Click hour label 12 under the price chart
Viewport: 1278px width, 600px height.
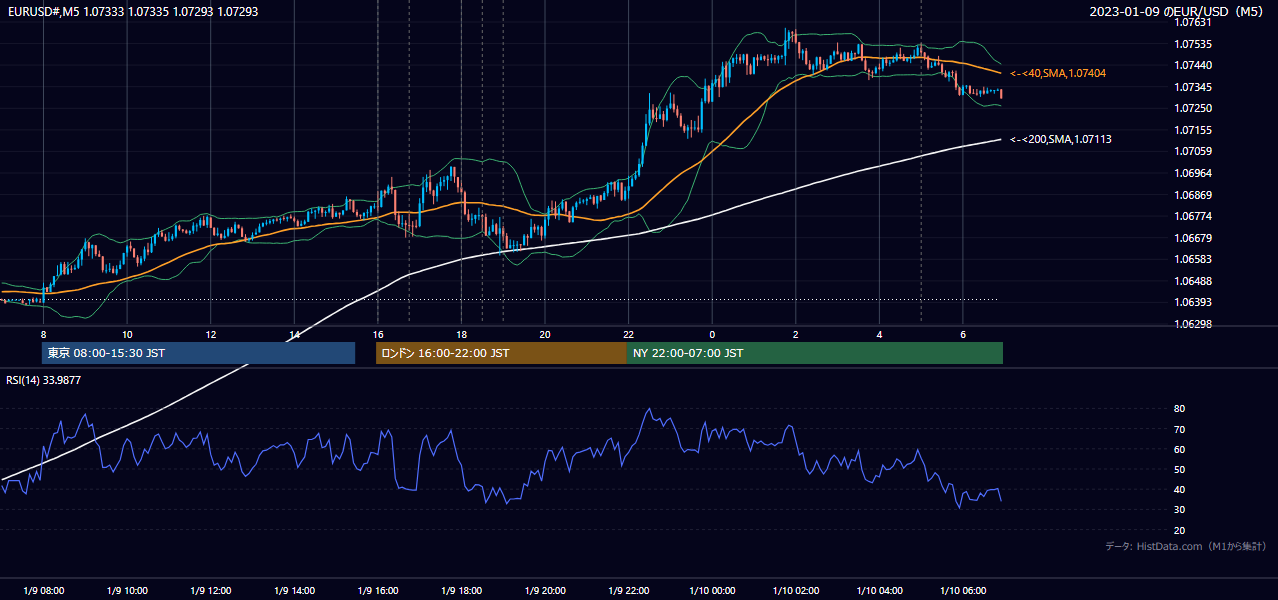pos(210,334)
